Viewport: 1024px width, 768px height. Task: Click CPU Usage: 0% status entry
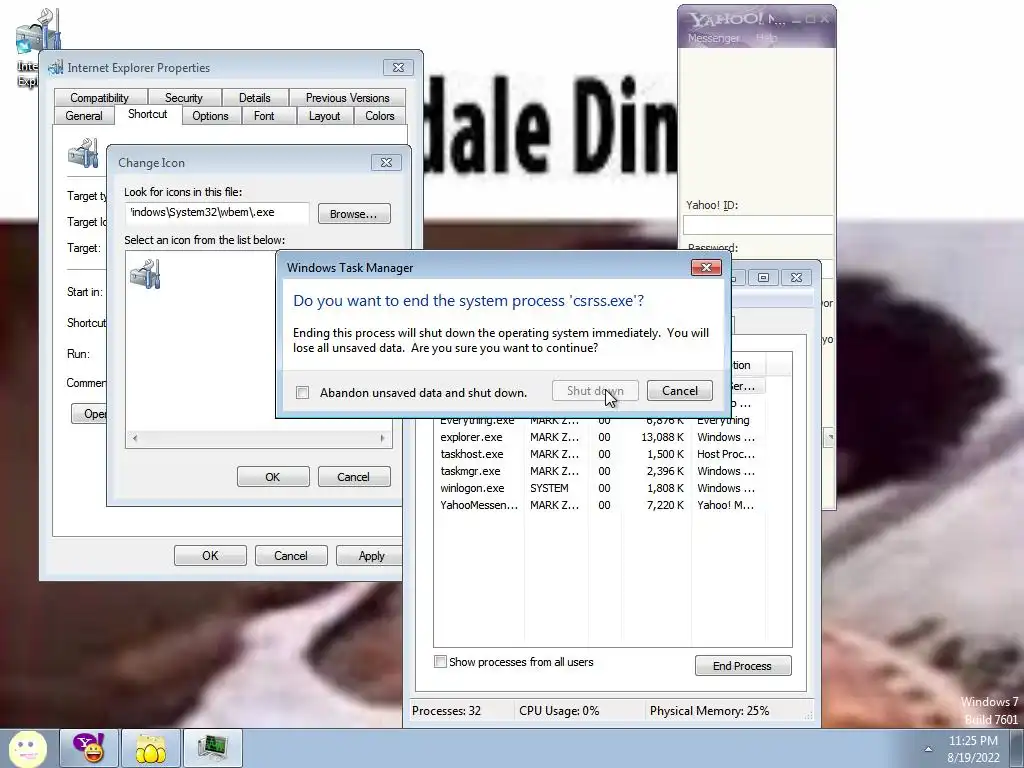[559, 711]
